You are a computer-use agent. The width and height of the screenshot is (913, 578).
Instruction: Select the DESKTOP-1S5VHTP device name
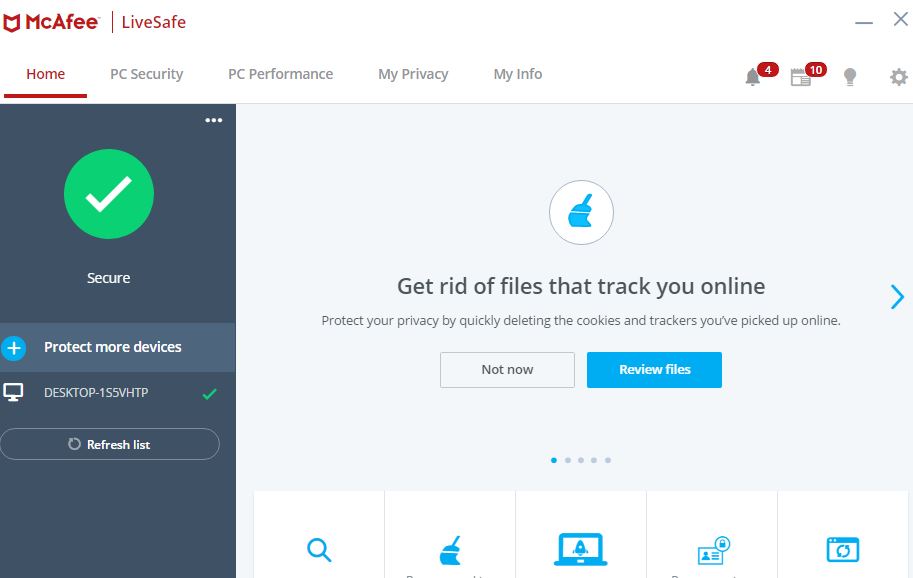click(96, 393)
